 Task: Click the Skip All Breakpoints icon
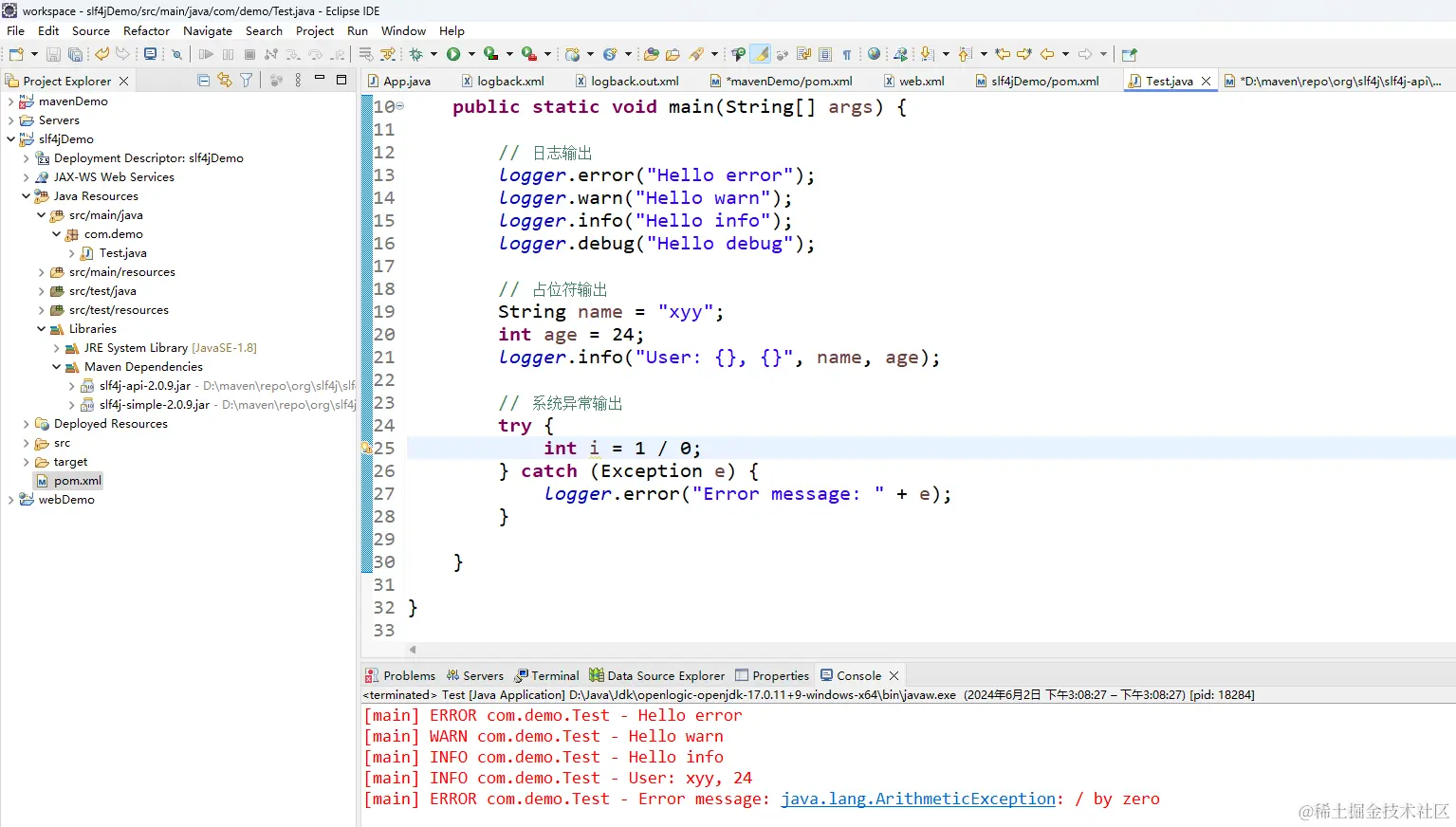(x=176, y=54)
